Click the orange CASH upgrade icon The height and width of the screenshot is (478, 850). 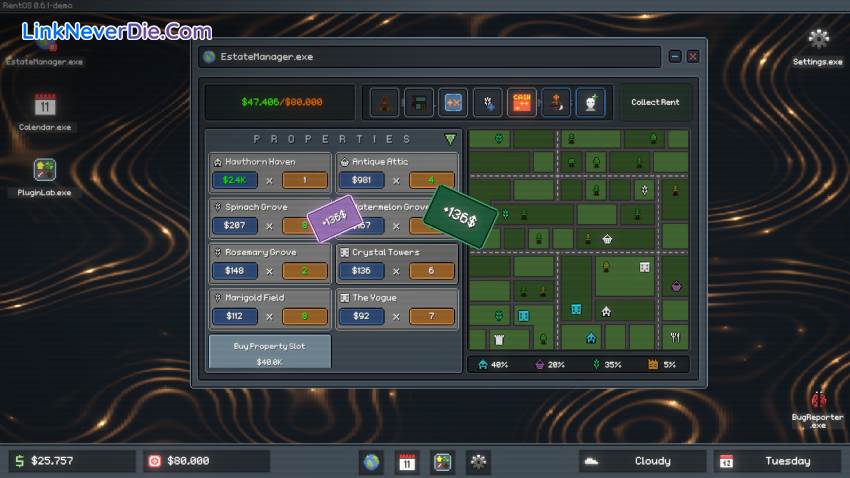(521, 102)
